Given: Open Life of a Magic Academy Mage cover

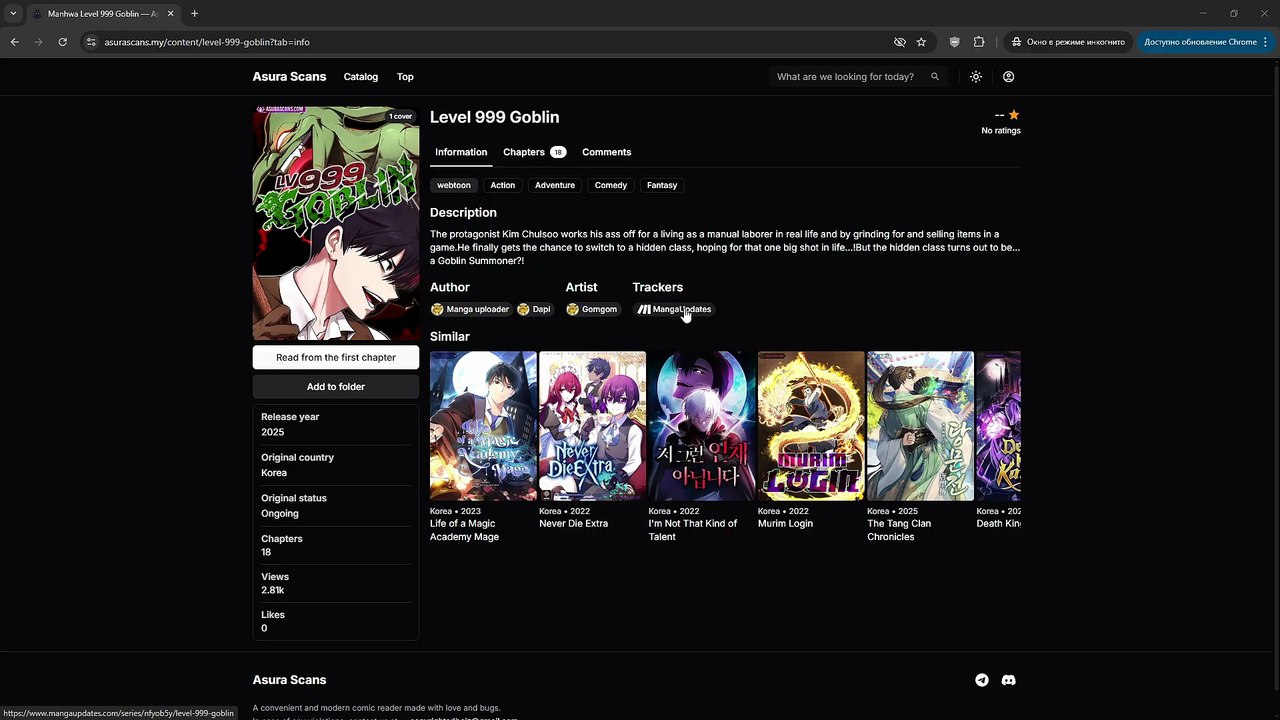Looking at the screenshot, I should point(483,425).
